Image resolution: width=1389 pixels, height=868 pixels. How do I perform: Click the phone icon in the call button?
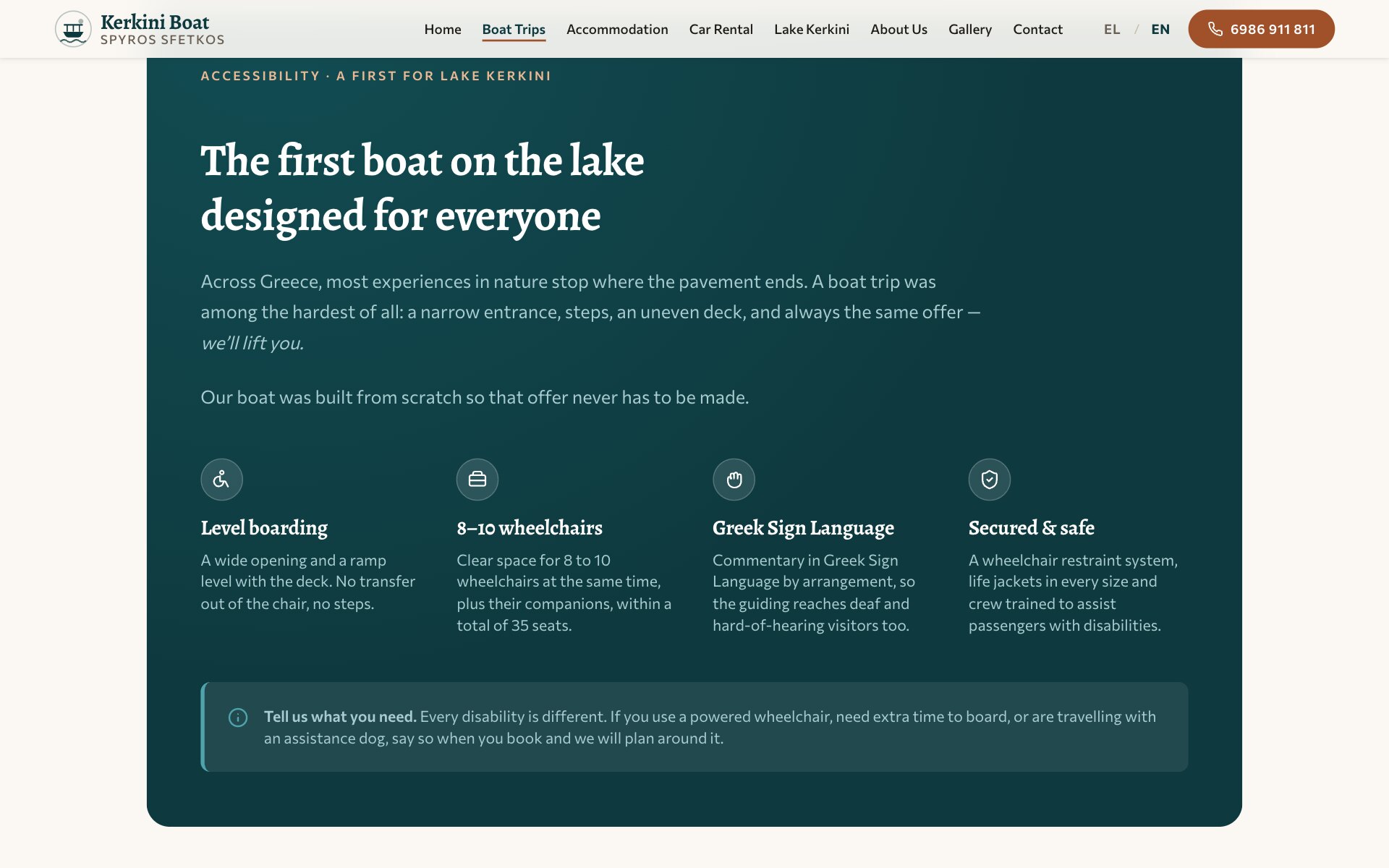pyautogui.click(x=1215, y=29)
